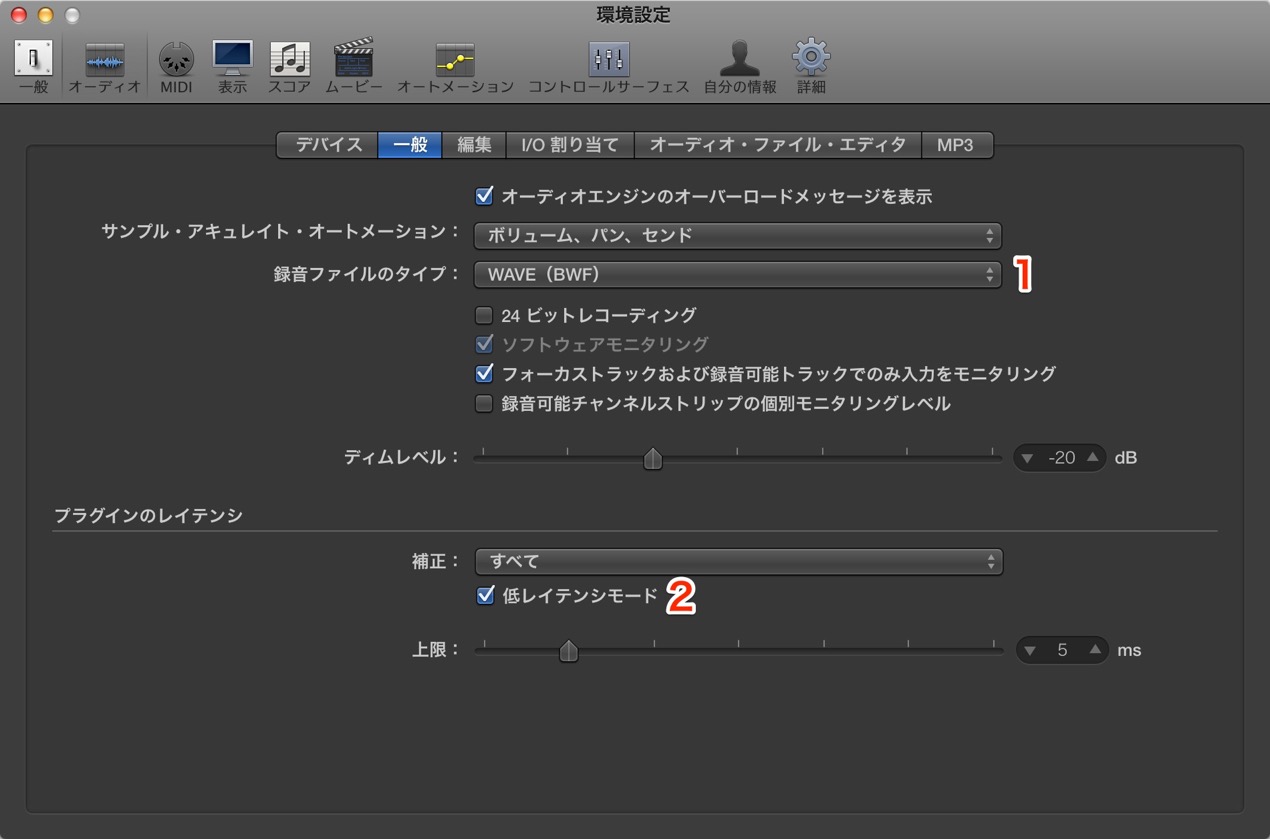Open the スコア score icon

click(x=290, y=59)
